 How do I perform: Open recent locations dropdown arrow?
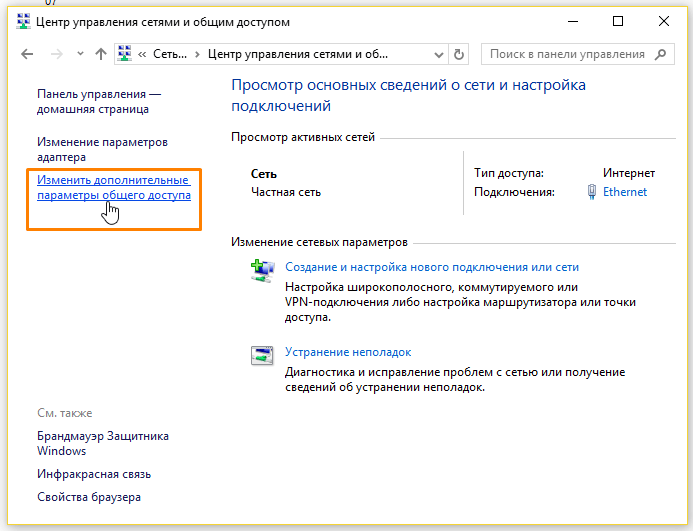[80, 54]
